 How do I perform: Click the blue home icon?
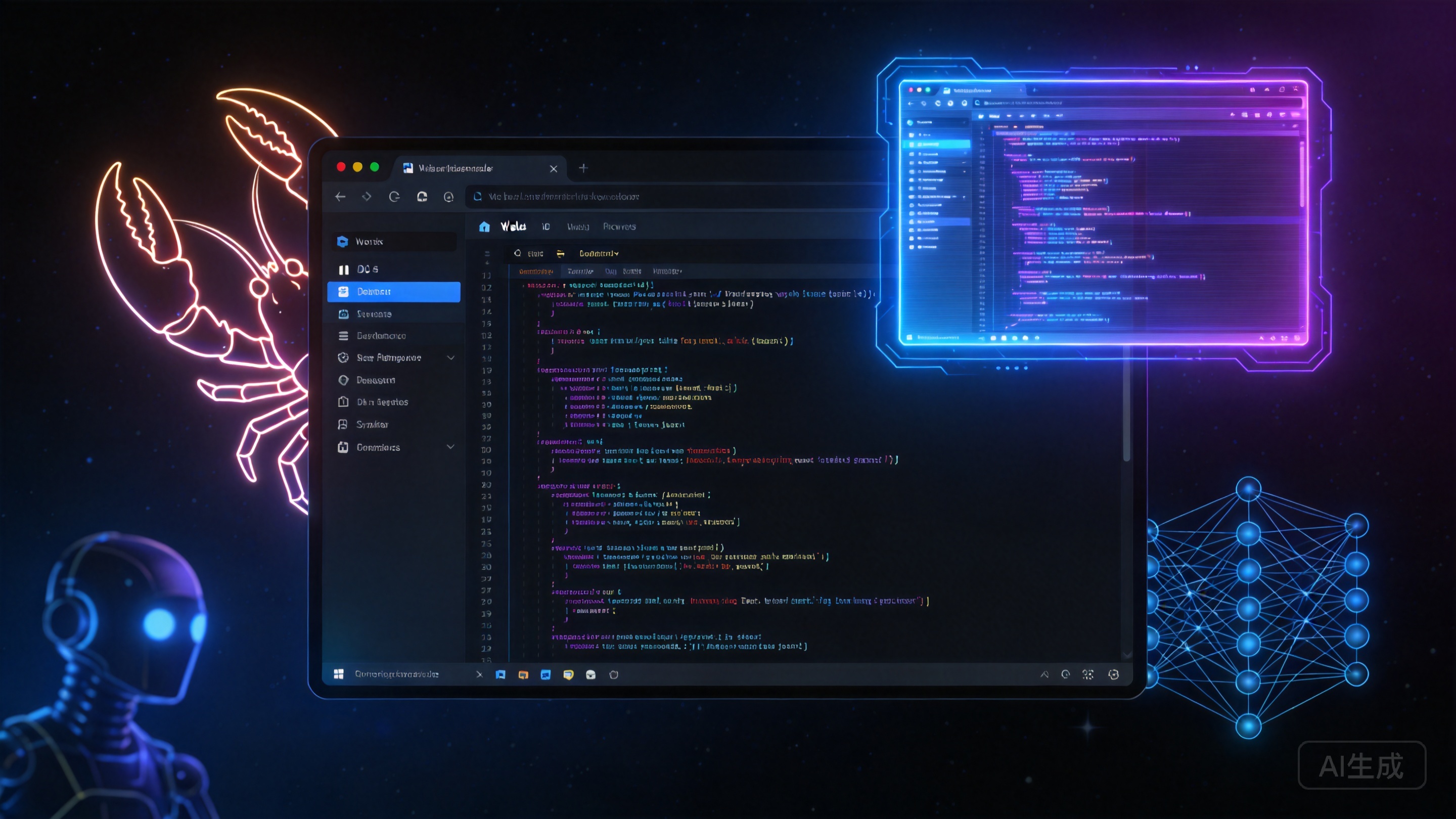click(484, 226)
